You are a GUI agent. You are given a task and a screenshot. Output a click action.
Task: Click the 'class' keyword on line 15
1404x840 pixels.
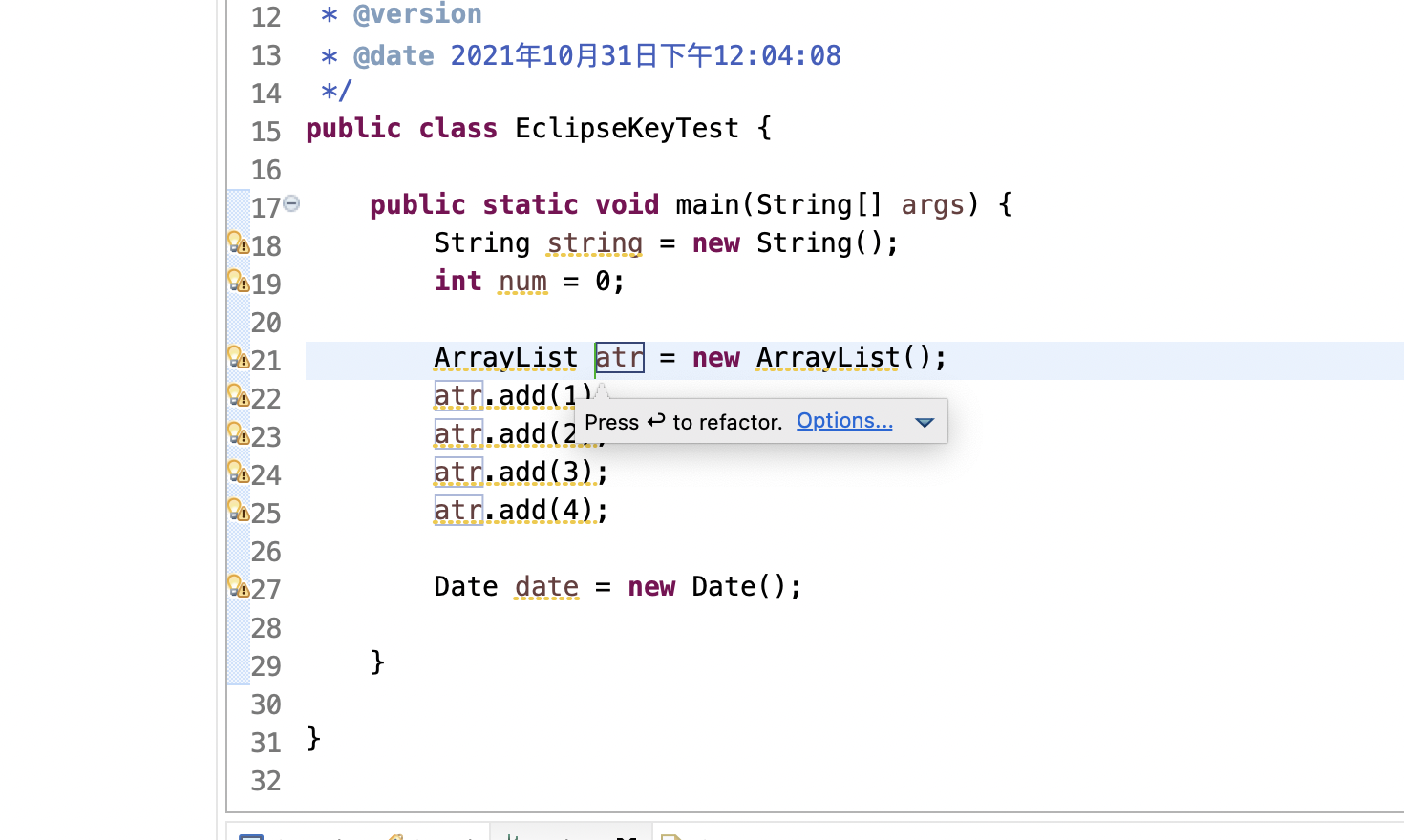458,129
